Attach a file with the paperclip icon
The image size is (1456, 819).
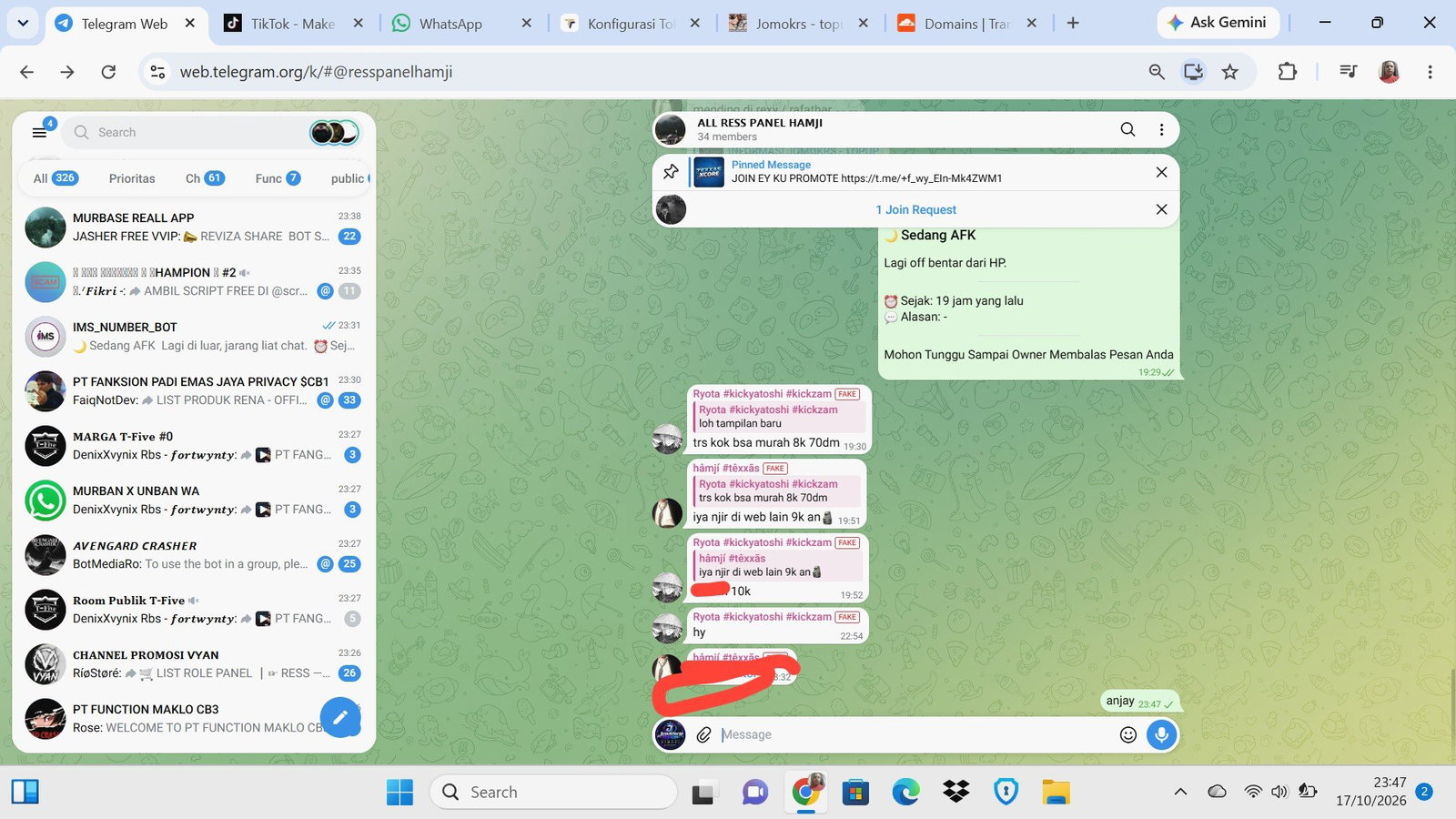[x=703, y=734]
